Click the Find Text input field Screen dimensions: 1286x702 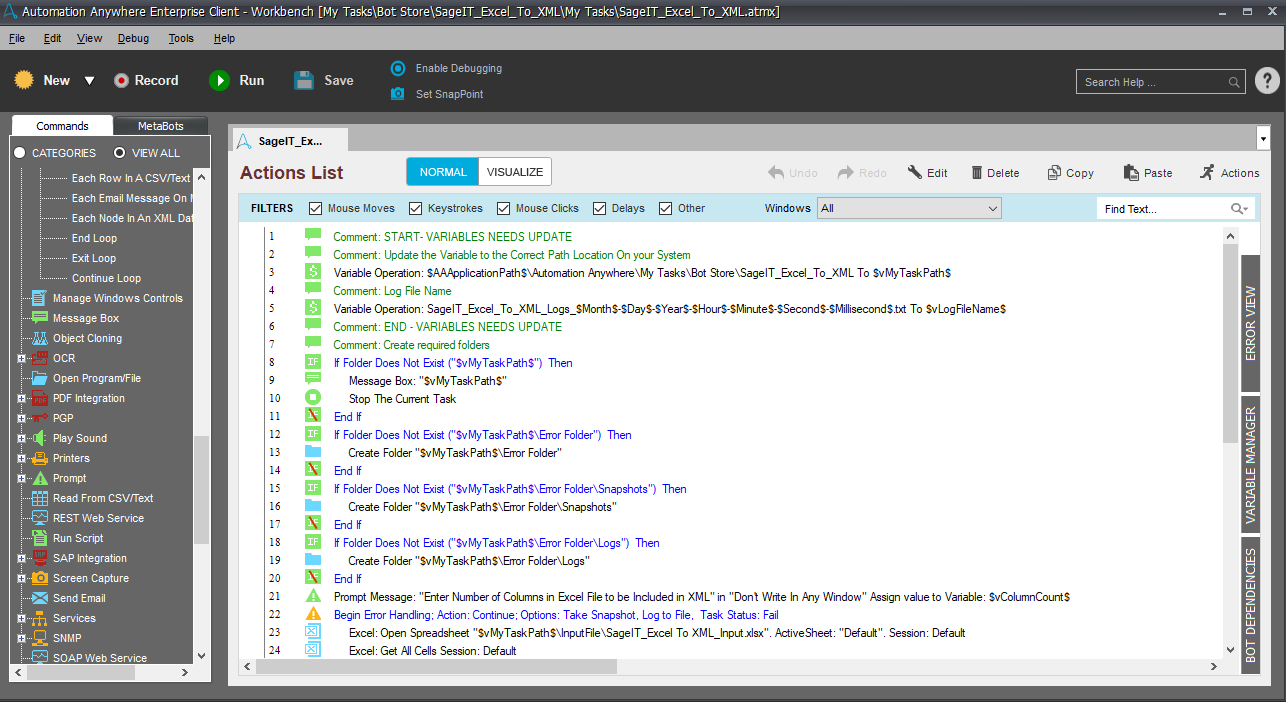pyautogui.click(x=1162, y=209)
